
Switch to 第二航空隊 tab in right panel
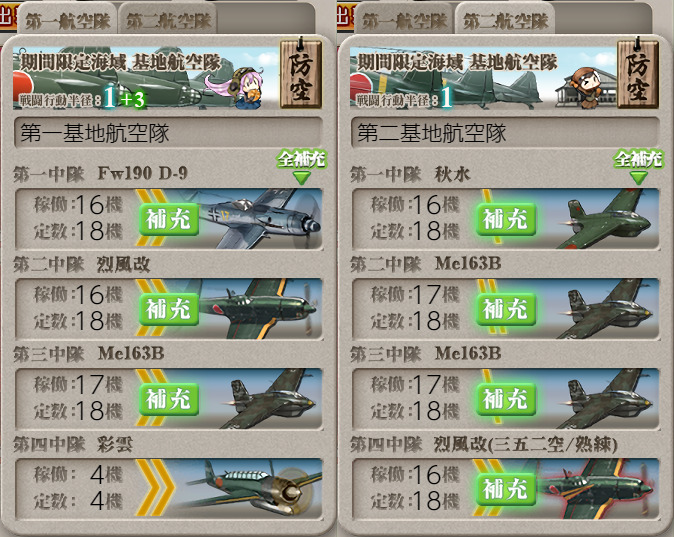505,21
